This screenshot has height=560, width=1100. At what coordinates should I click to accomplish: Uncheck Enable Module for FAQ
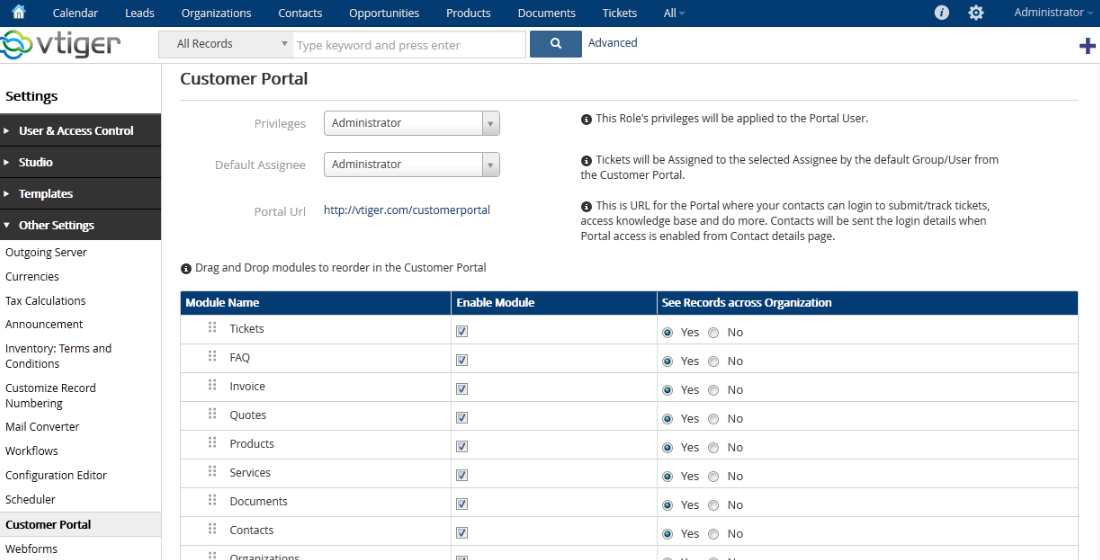tap(462, 360)
